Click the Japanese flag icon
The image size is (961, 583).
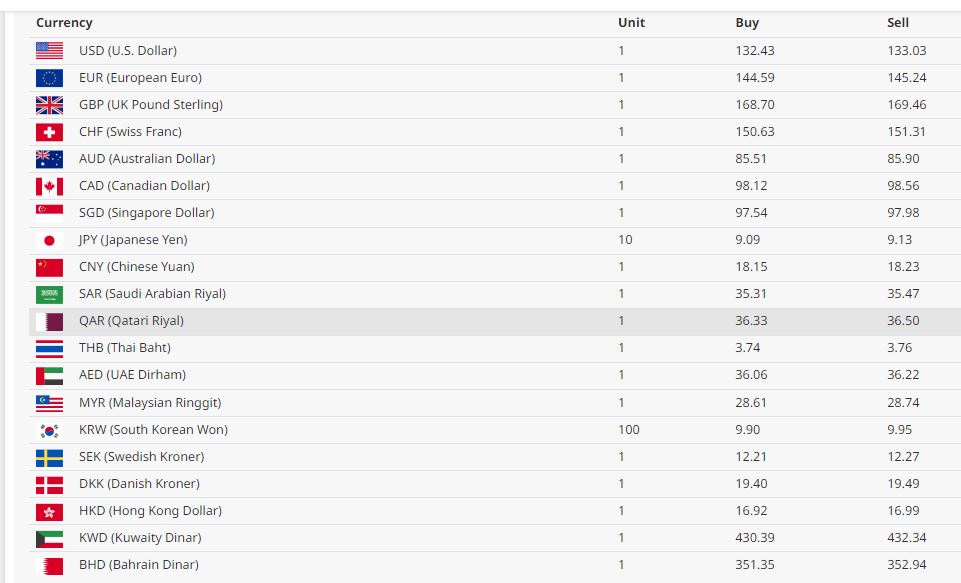tap(49, 240)
